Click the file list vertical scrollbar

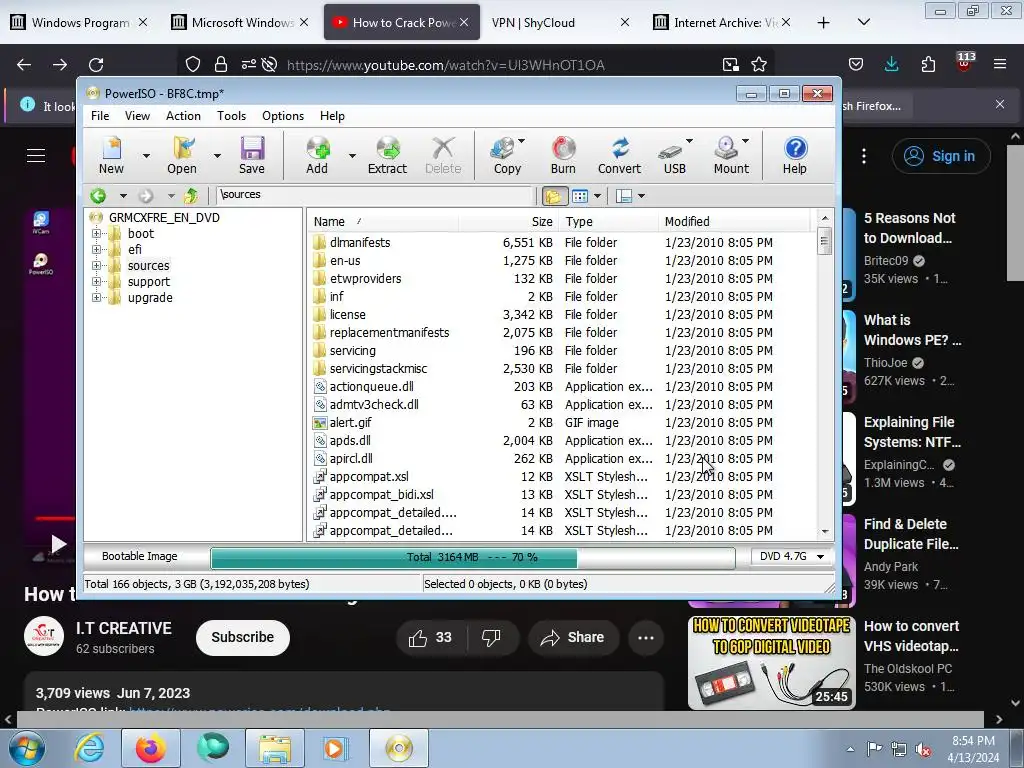(x=825, y=376)
